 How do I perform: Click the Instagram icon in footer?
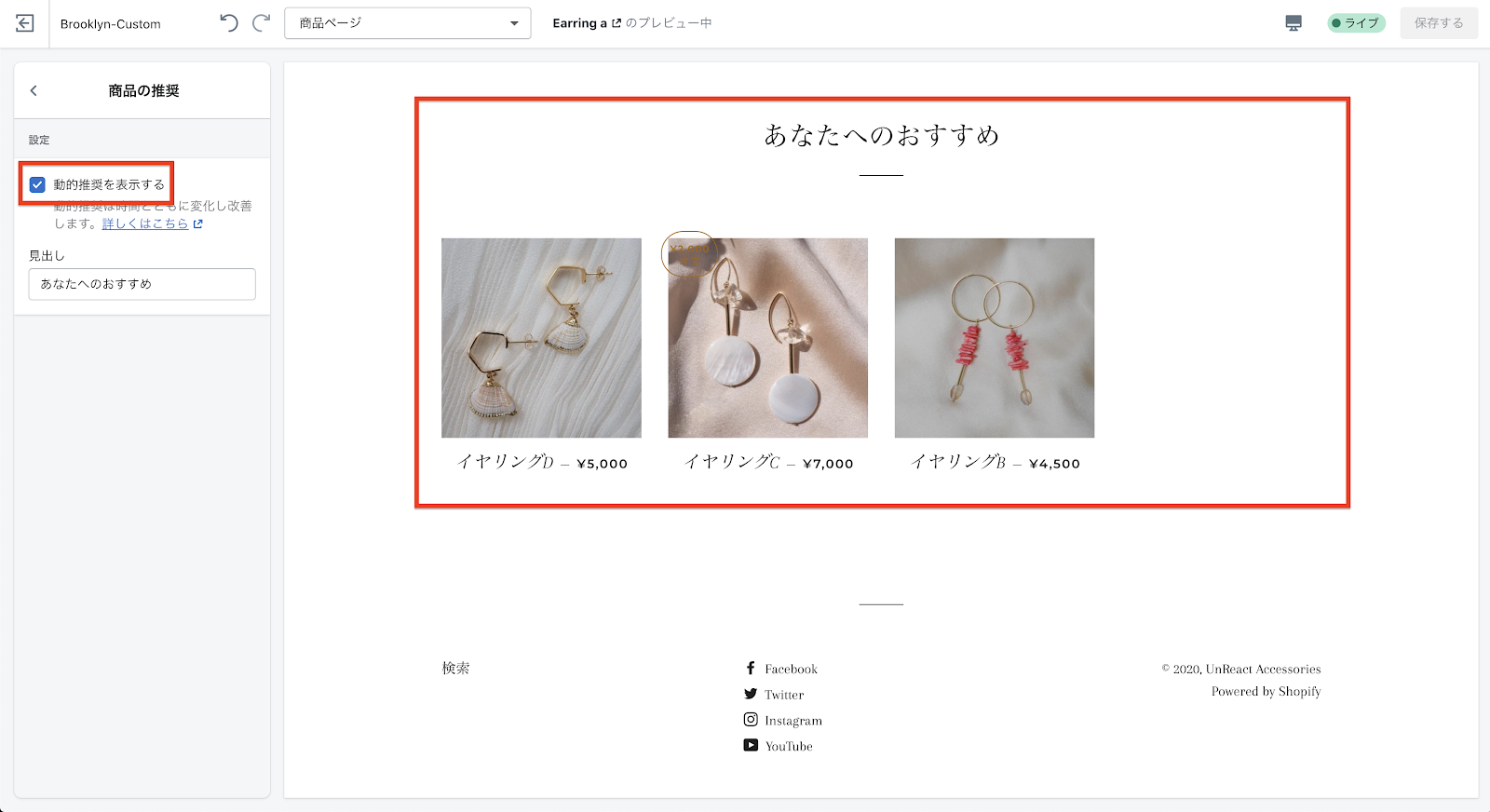click(751, 720)
